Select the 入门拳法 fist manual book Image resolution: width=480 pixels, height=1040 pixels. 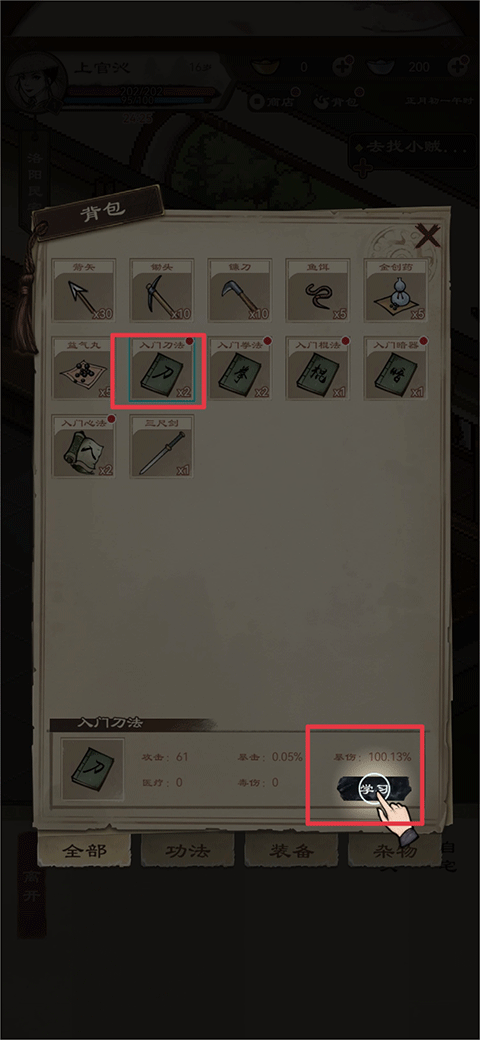(x=239, y=368)
